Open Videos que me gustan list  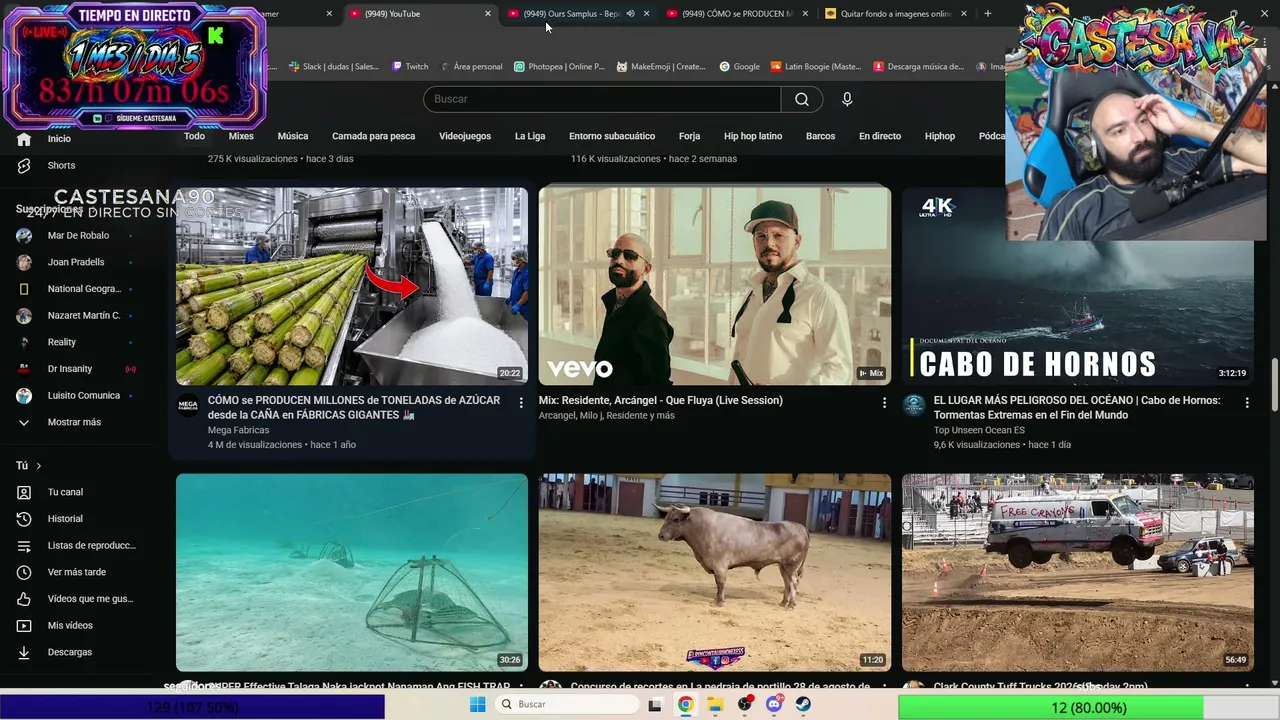[x=90, y=599]
